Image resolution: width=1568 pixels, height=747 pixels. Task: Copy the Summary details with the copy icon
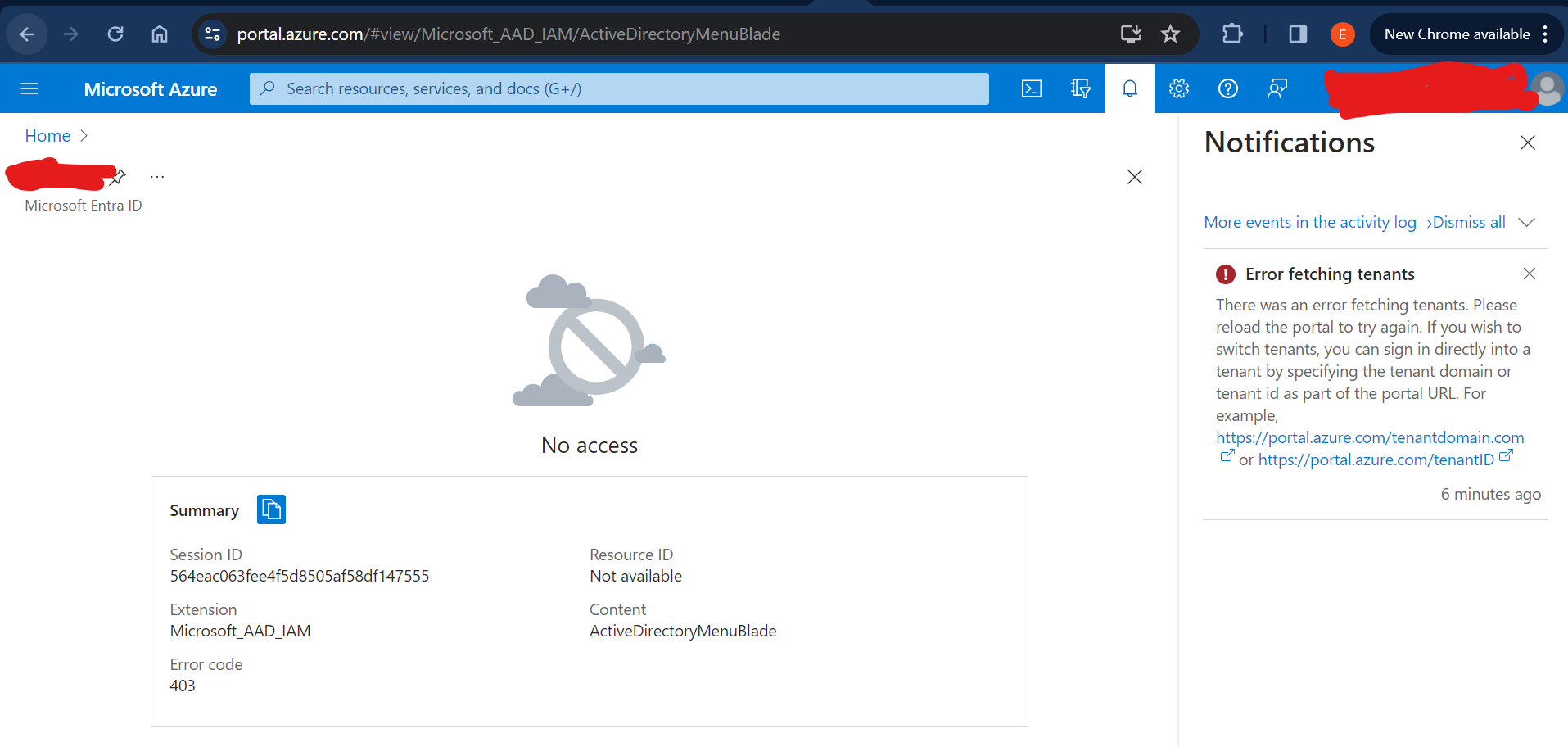(271, 509)
